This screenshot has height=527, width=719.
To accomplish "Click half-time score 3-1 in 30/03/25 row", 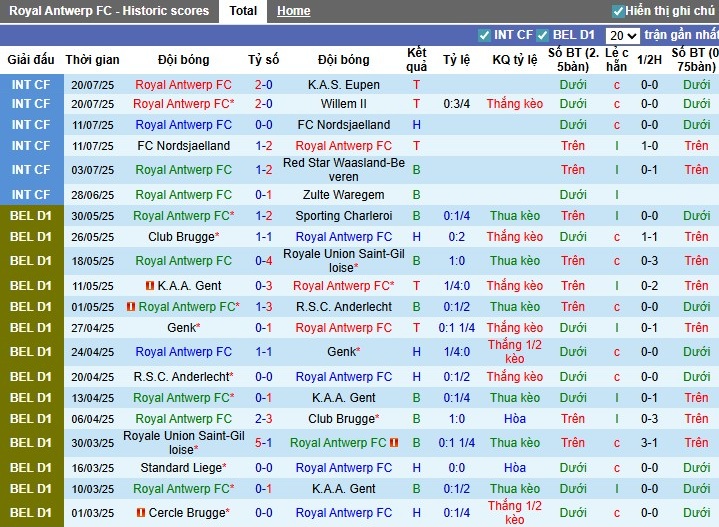I will 649,443.
